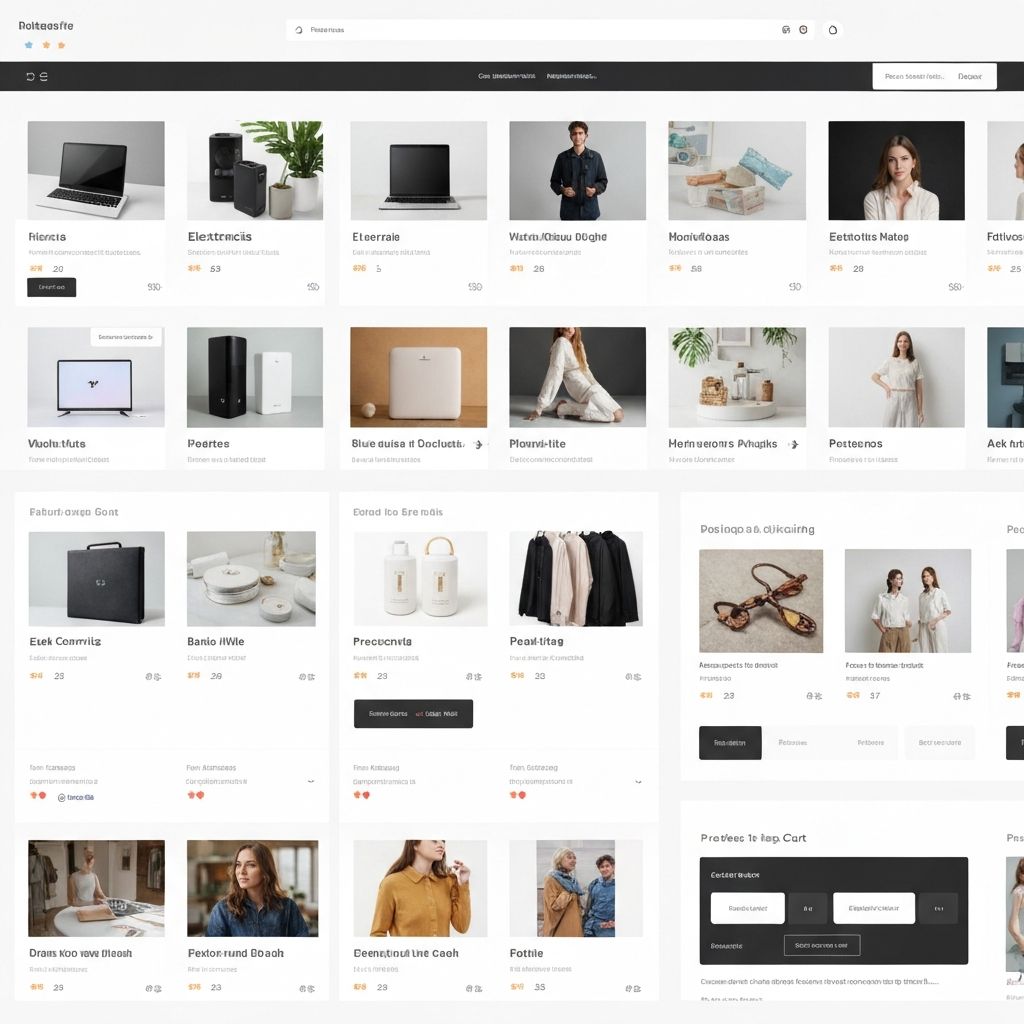Open the dropdown beside Hermesons Pvhaks
The height and width of the screenshot is (1024, 1024).
[795, 443]
